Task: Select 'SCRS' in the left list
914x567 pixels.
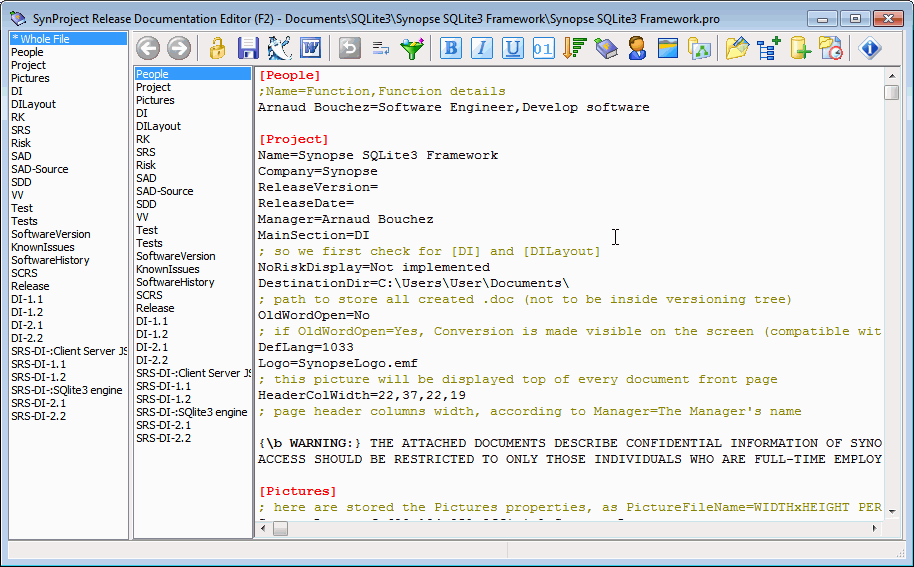Action: pos(68,273)
